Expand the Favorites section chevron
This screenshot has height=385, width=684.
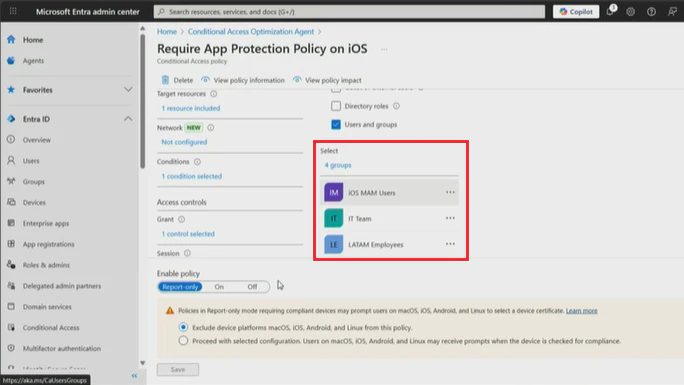pos(128,89)
